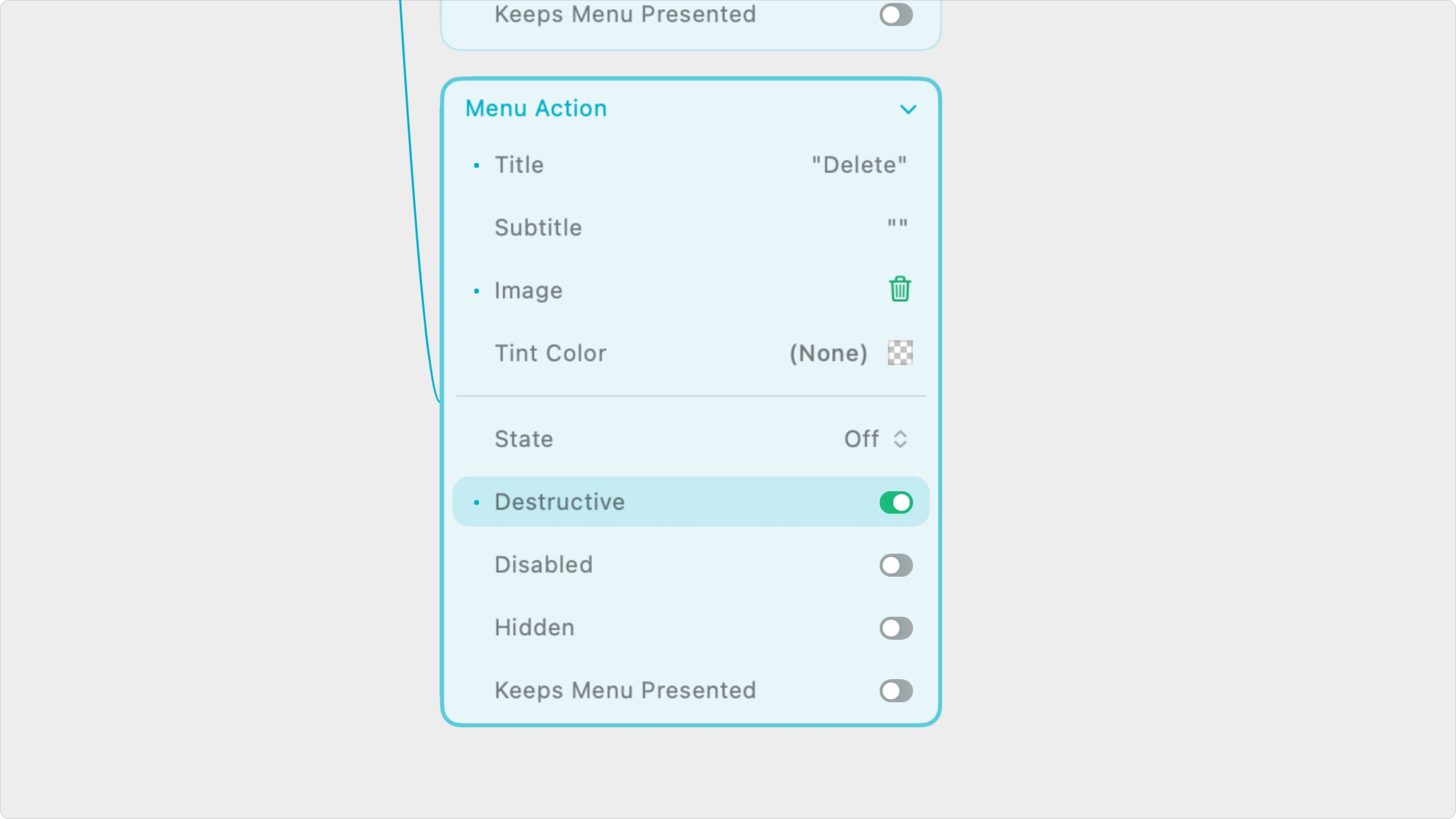The height and width of the screenshot is (819, 1456).
Task: Click the blue dot beside Image
Action: 477,291
